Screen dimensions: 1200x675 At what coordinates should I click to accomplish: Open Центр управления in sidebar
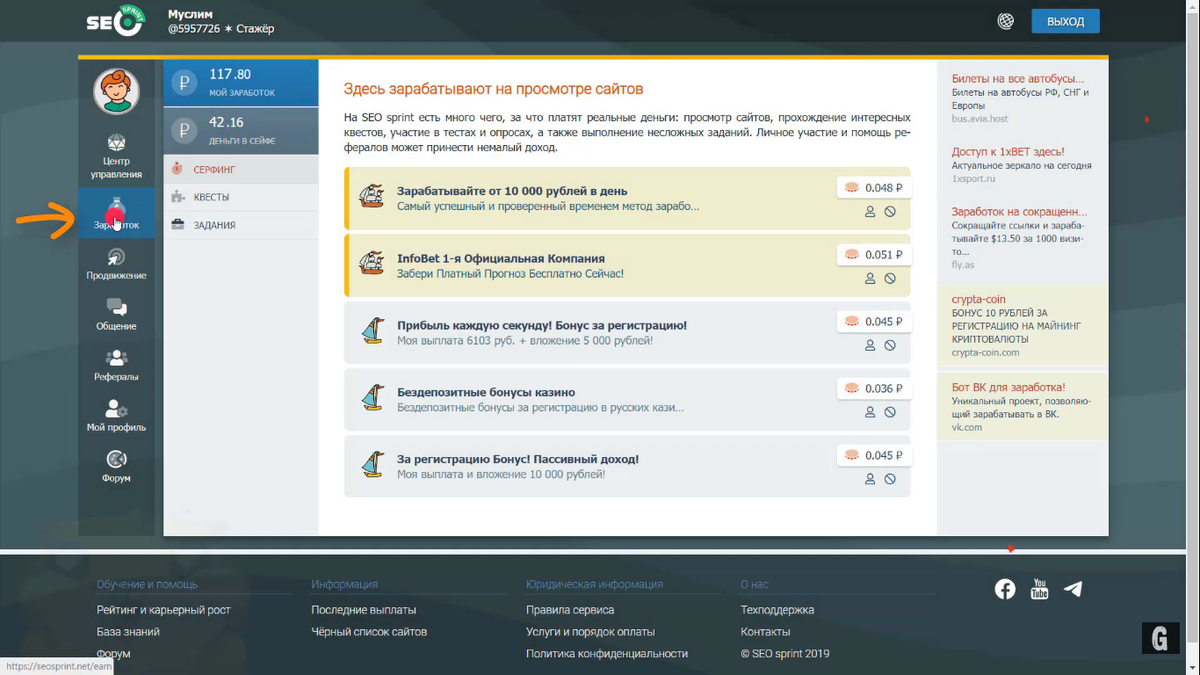[x=116, y=156]
